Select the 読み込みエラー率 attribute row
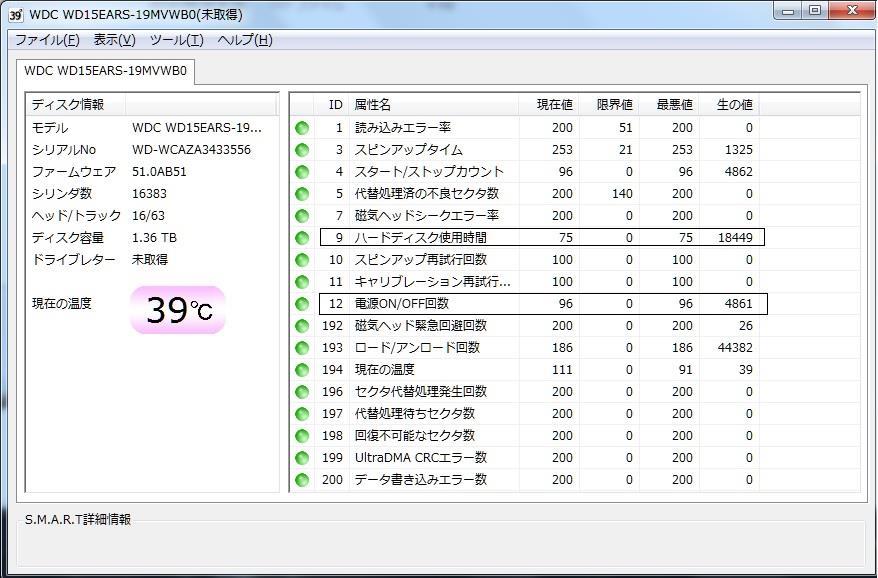The image size is (878, 578). tap(576, 128)
